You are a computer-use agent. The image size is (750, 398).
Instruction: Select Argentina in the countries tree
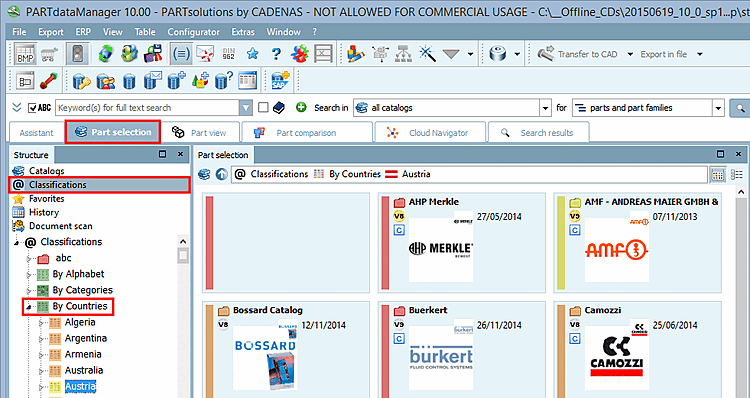click(86, 338)
